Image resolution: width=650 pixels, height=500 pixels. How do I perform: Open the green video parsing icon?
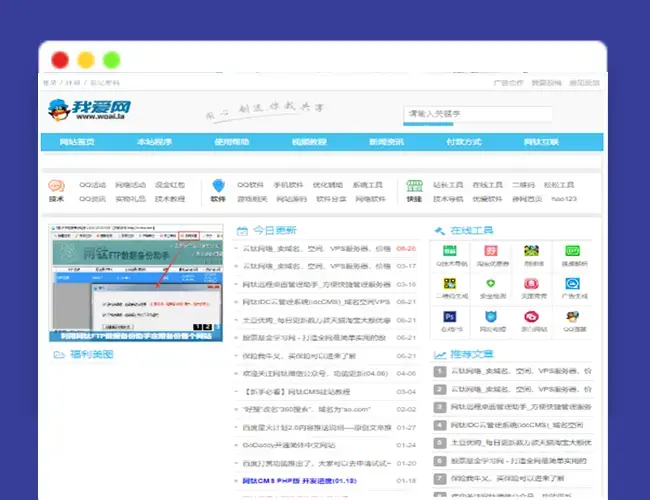(572, 251)
